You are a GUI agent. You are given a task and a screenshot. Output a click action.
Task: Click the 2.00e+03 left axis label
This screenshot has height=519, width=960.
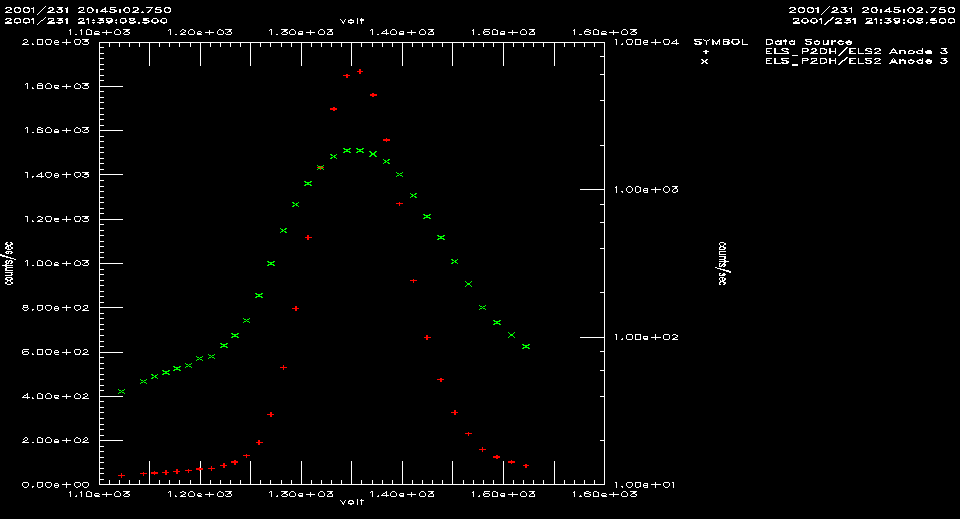pos(56,42)
